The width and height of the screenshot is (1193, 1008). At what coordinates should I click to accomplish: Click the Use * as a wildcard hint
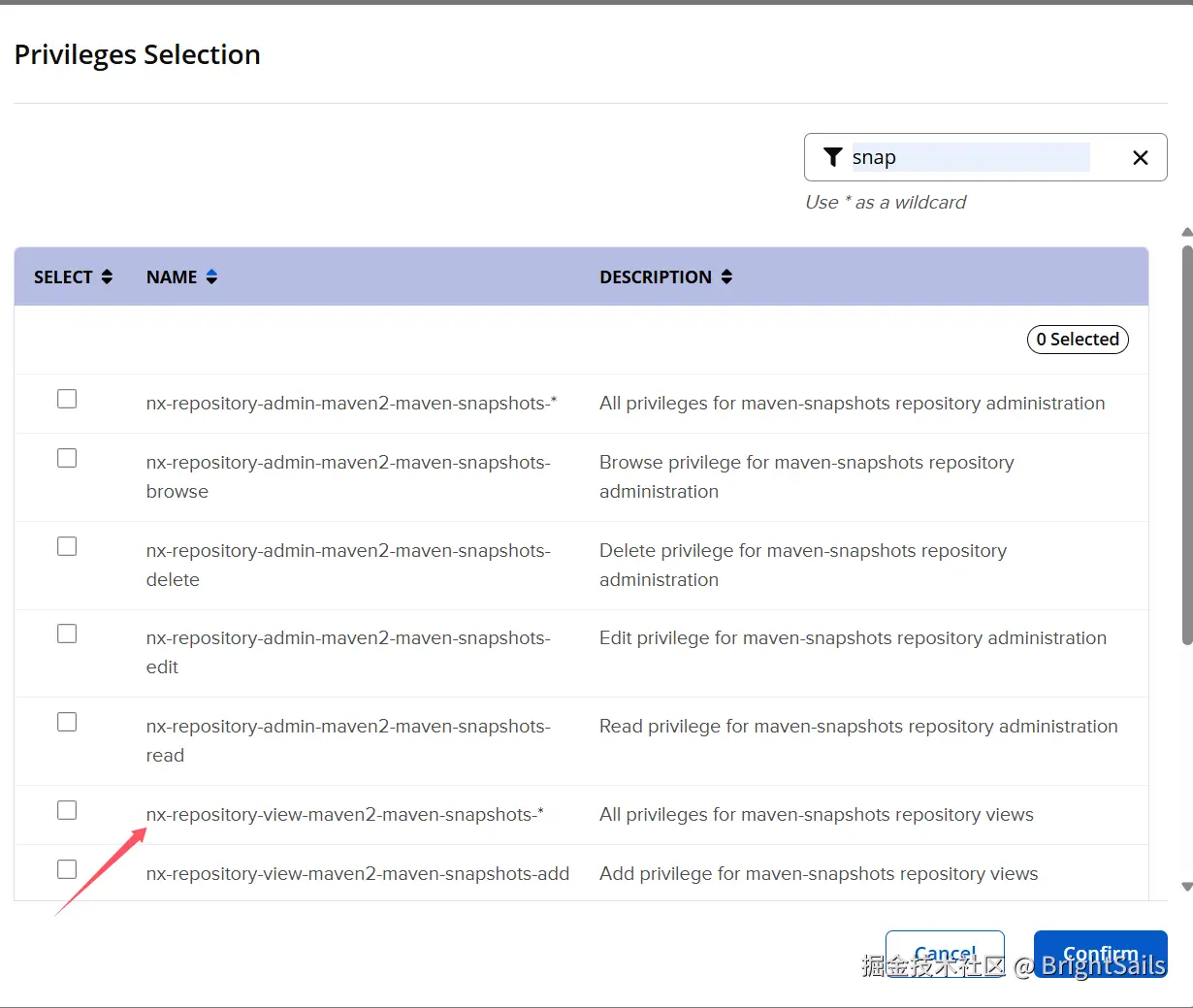pyautogui.click(x=886, y=203)
